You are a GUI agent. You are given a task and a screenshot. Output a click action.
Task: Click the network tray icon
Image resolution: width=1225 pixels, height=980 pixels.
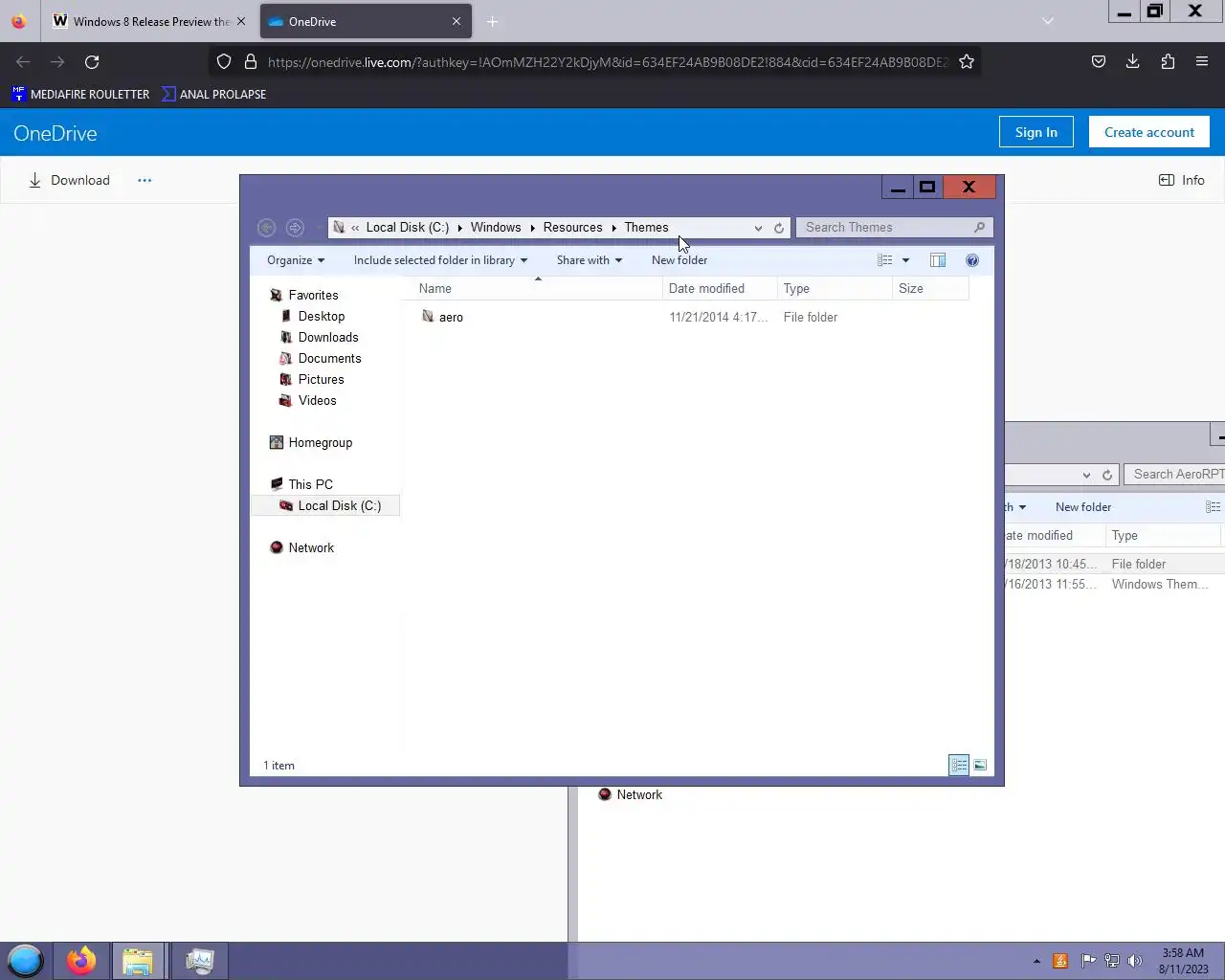(1112, 961)
